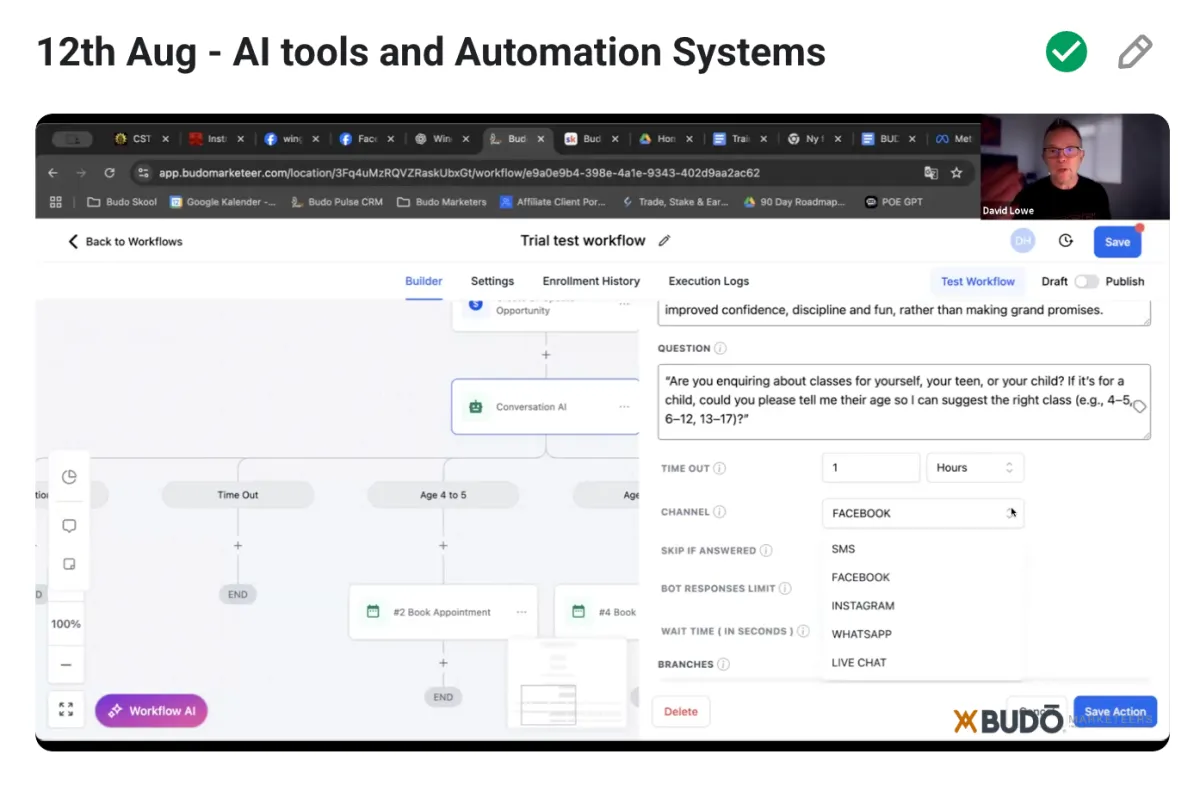Image resolution: width=1200 pixels, height=785 pixels.
Task: Toggle the Draft/Publish switch
Action: coord(1086,282)
